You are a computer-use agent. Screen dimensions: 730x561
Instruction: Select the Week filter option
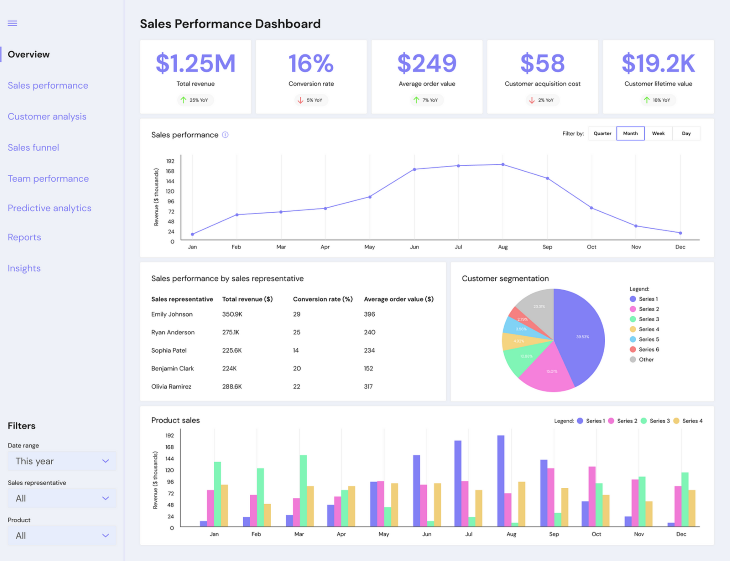(x=658, y=134)
